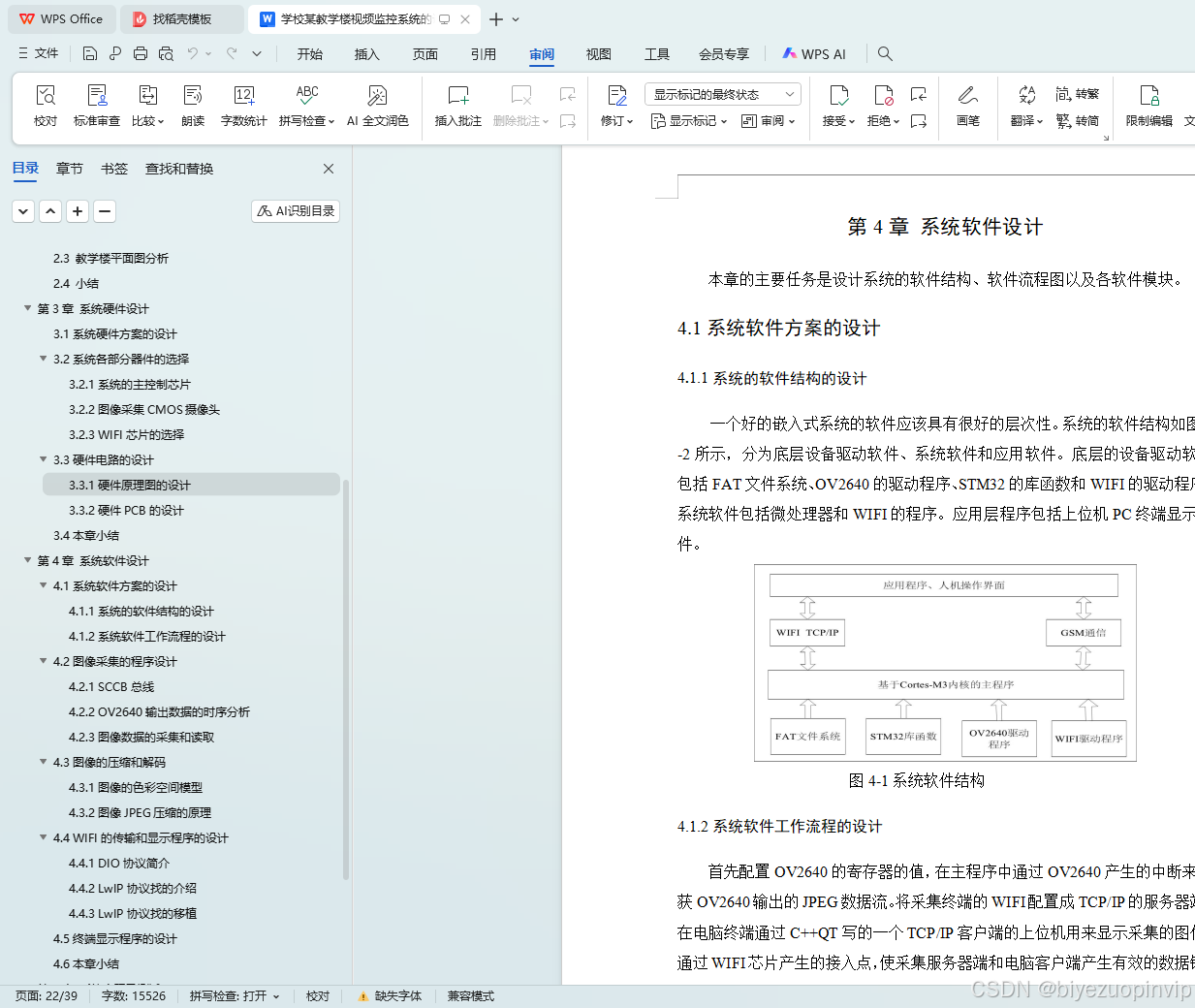The height and width of the screenshot is (1008, 1195).
Task: Switch to the 开始 ribbon tab
Action: [310, 54]
